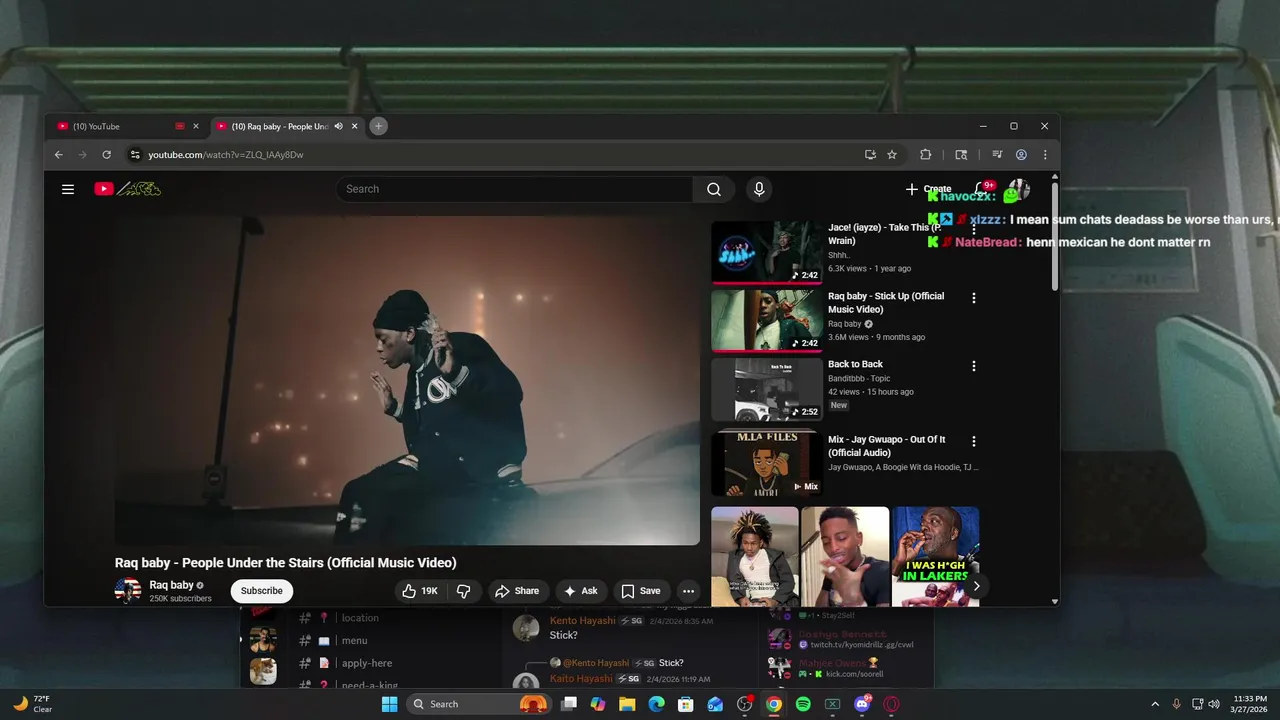The height and width of the screenshot is (720, 1280).
Task: Show next Shorts with arrow chevron
Action: coord(976,586)
